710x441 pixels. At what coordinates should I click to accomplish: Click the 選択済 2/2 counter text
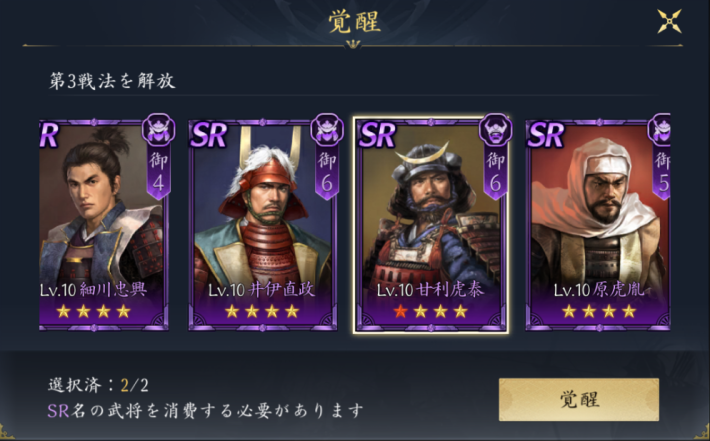tap(98, 385)
